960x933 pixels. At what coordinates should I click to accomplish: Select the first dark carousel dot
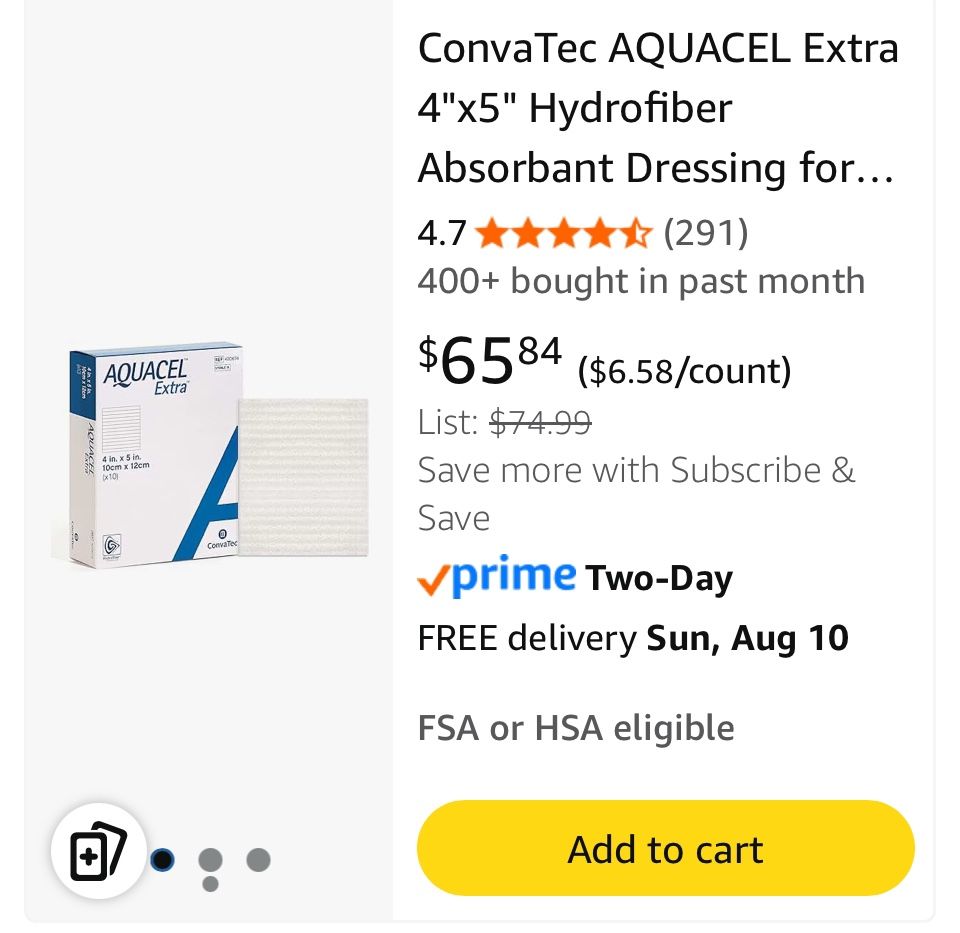(162, 859)
